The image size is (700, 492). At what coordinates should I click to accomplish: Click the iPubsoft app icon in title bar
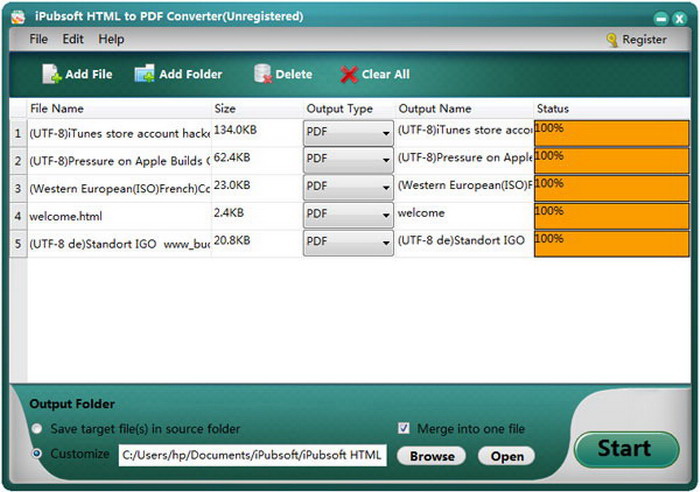click(x=18, y=17)
